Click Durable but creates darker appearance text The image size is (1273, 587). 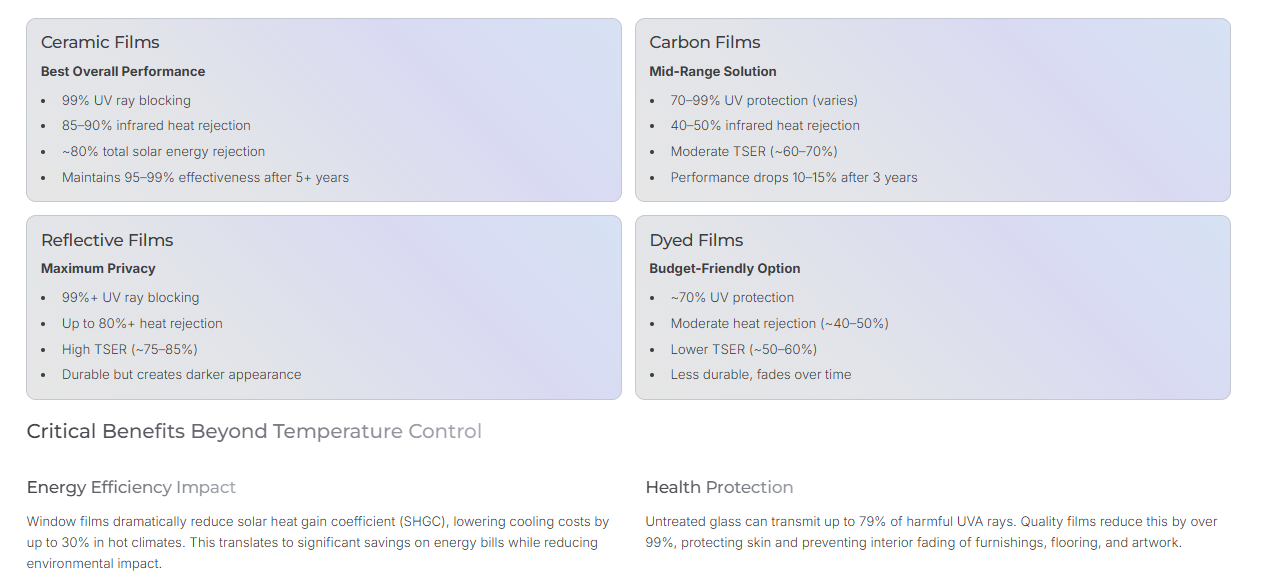181,374
